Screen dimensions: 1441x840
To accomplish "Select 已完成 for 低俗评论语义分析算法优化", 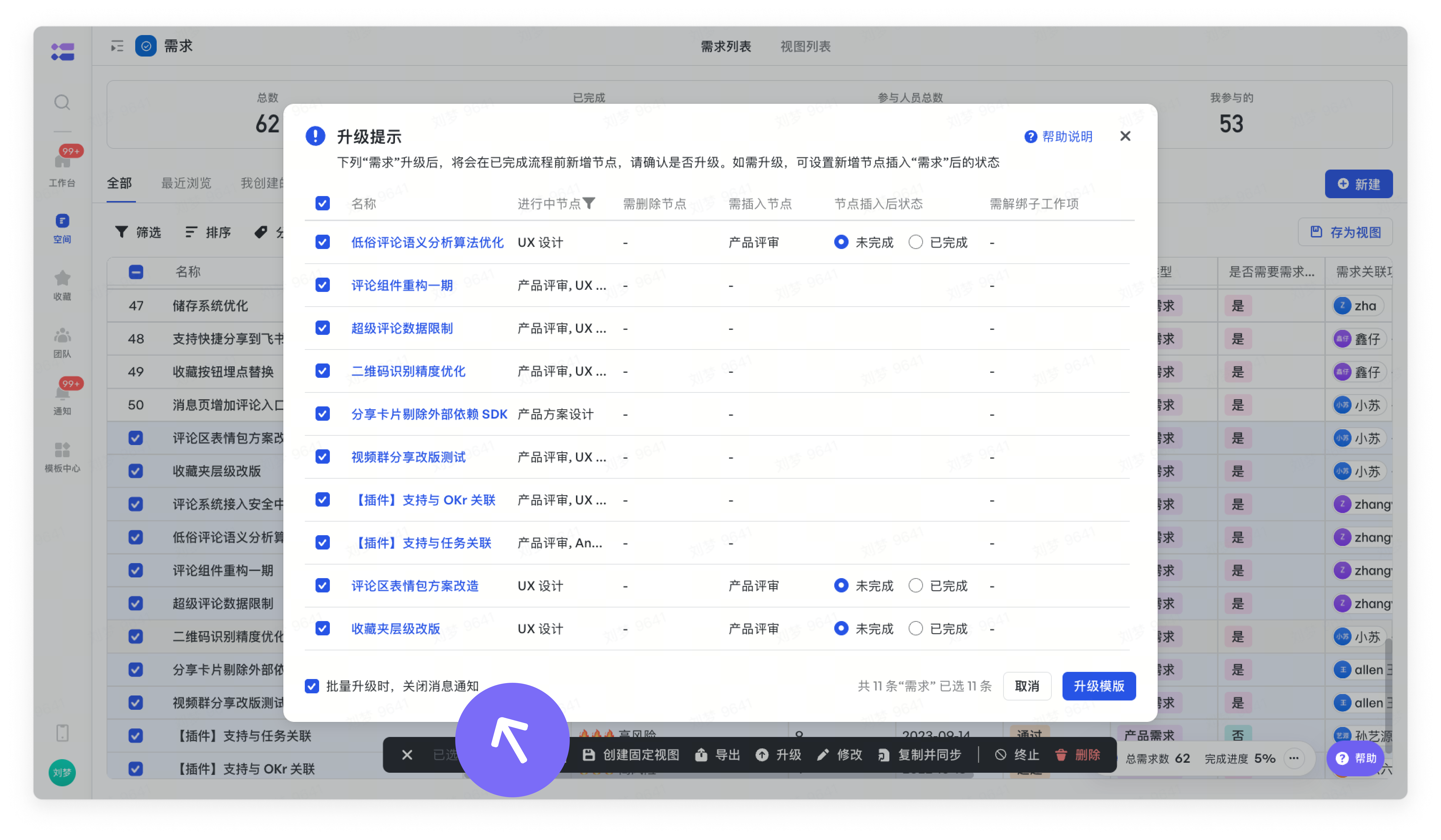I will pyautogui.click(x=916, y=242).
